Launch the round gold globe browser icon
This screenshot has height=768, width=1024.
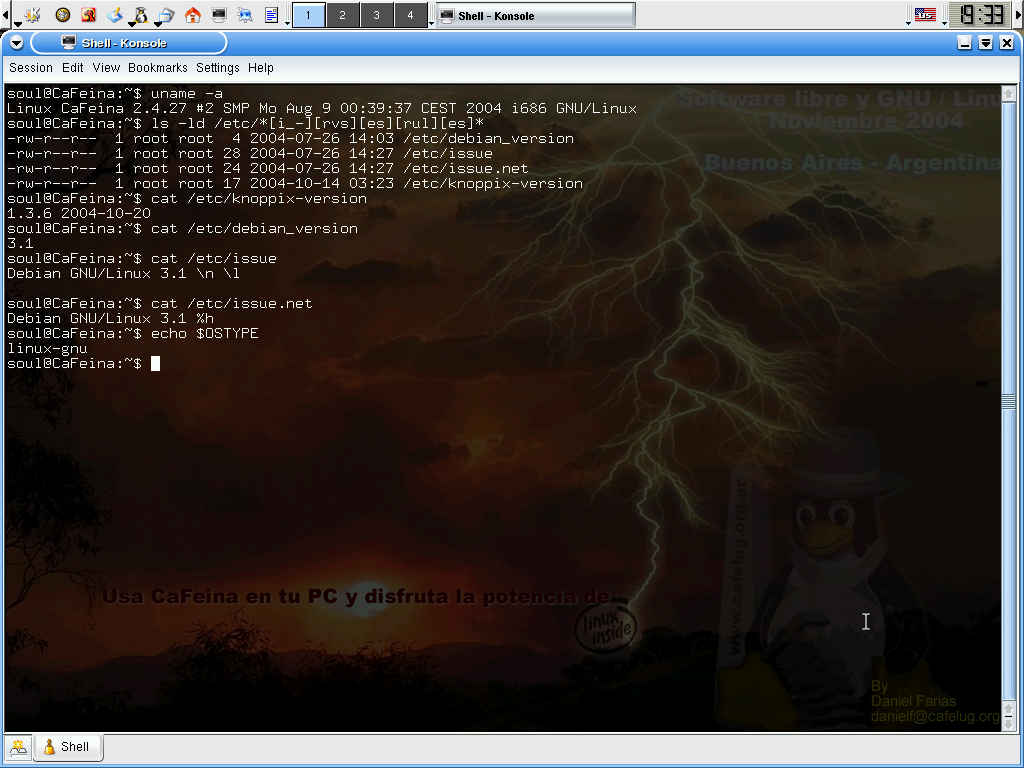coord(63,14)
